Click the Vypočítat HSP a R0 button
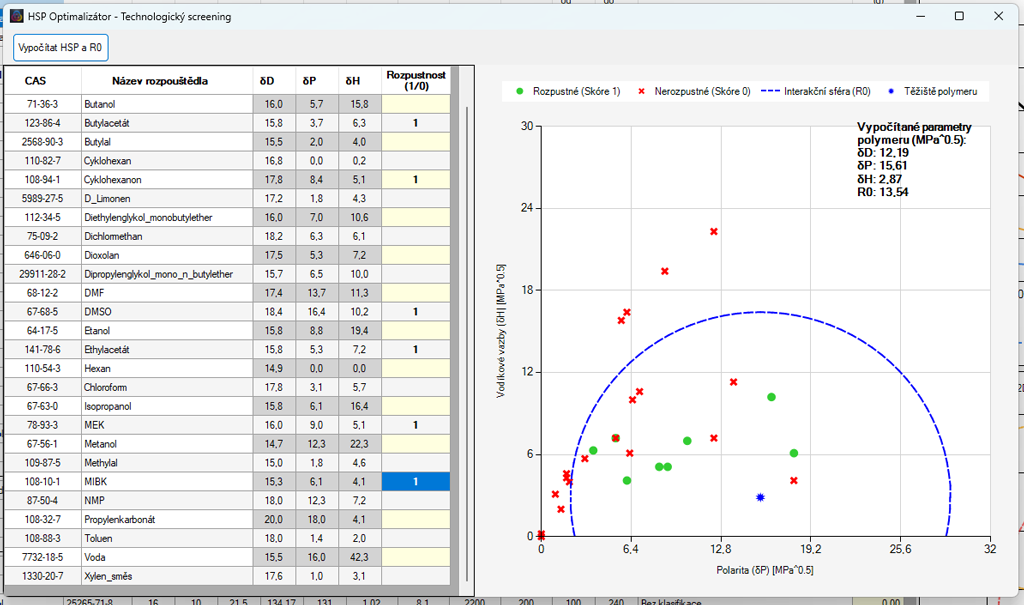 (x=61, y=48)
